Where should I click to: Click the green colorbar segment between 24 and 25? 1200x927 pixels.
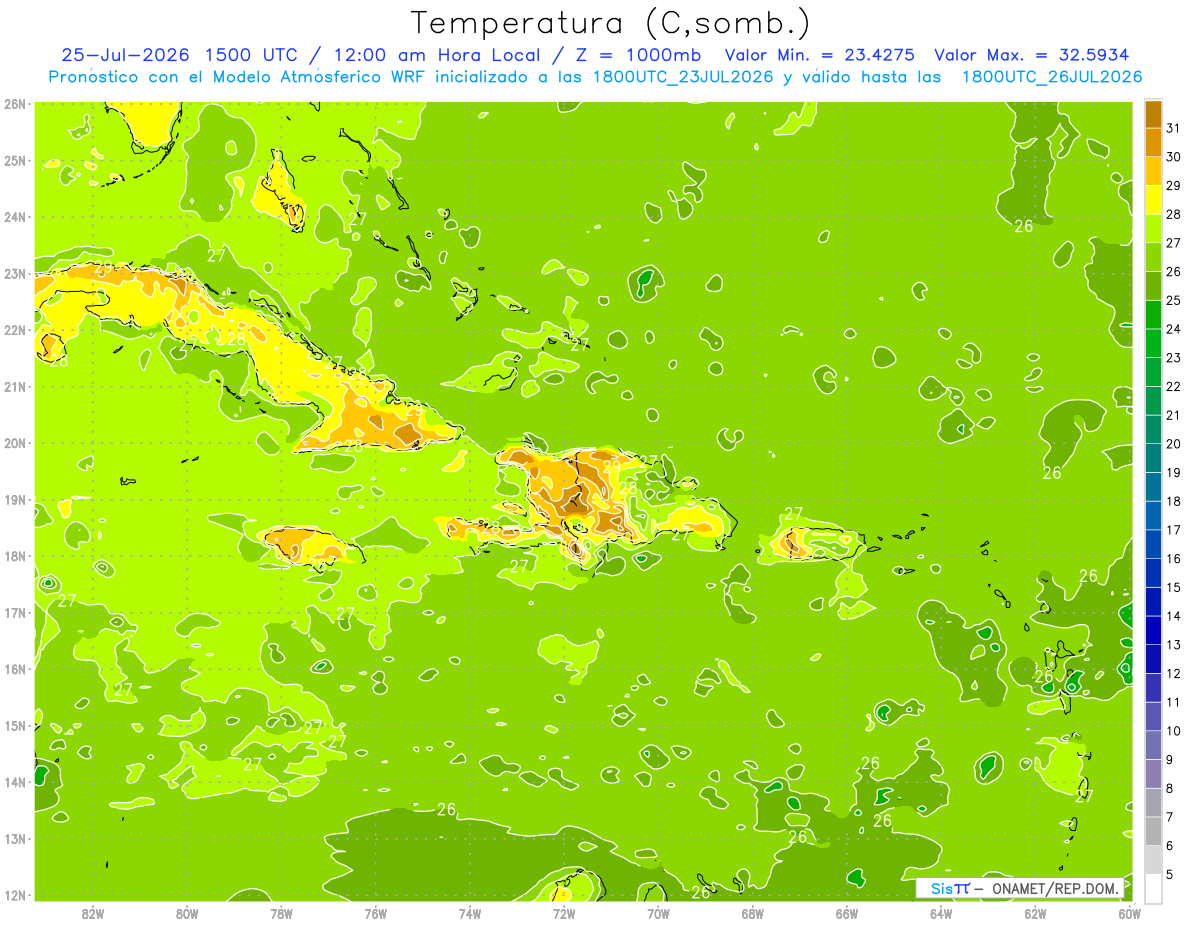pos(1153,315)
